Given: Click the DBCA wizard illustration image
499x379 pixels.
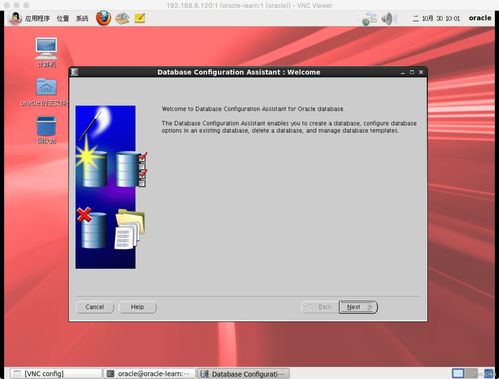Looking at the screenshot, I should point(110,187).
